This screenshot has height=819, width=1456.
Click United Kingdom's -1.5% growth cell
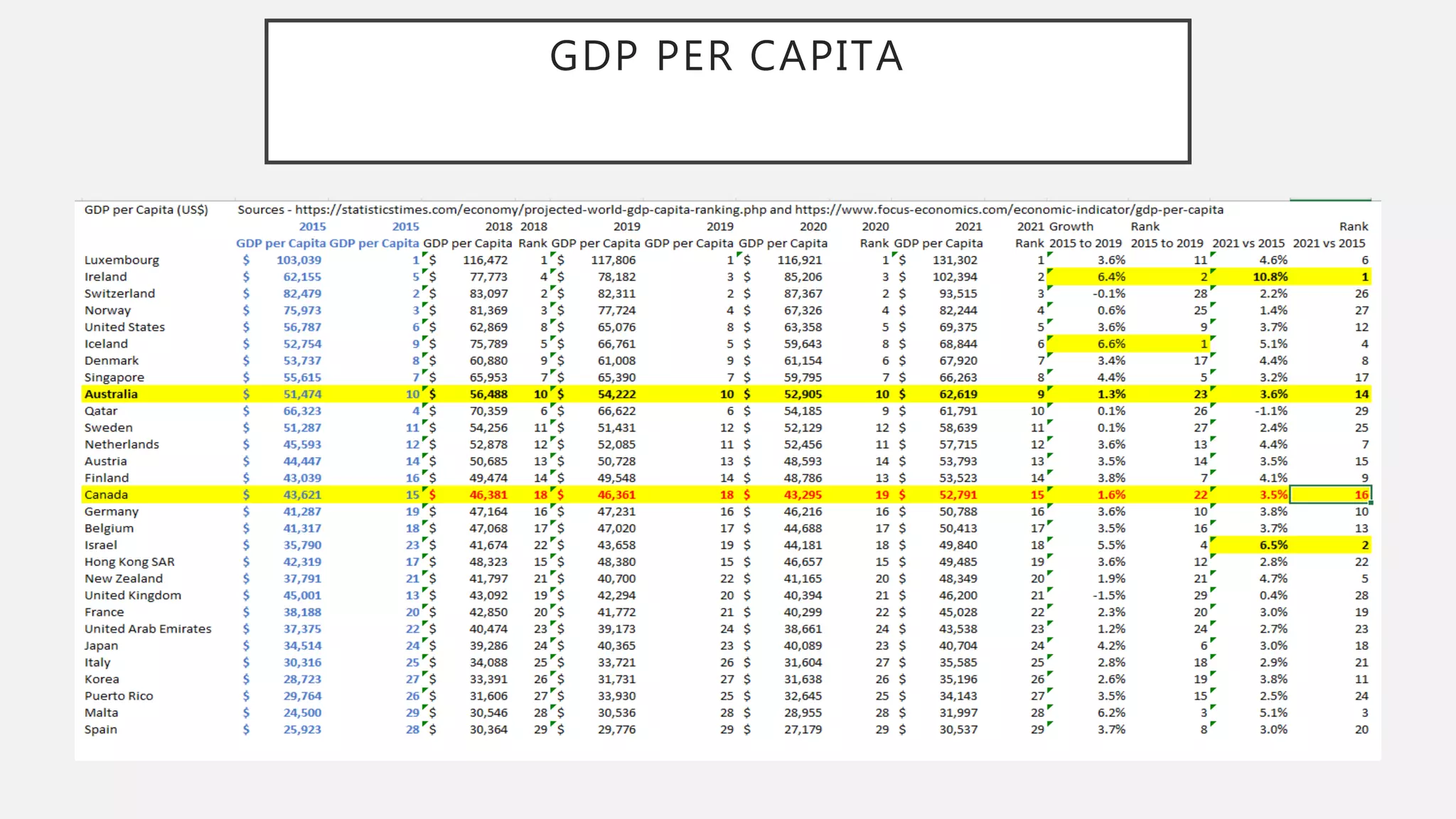click(1109, 596)
